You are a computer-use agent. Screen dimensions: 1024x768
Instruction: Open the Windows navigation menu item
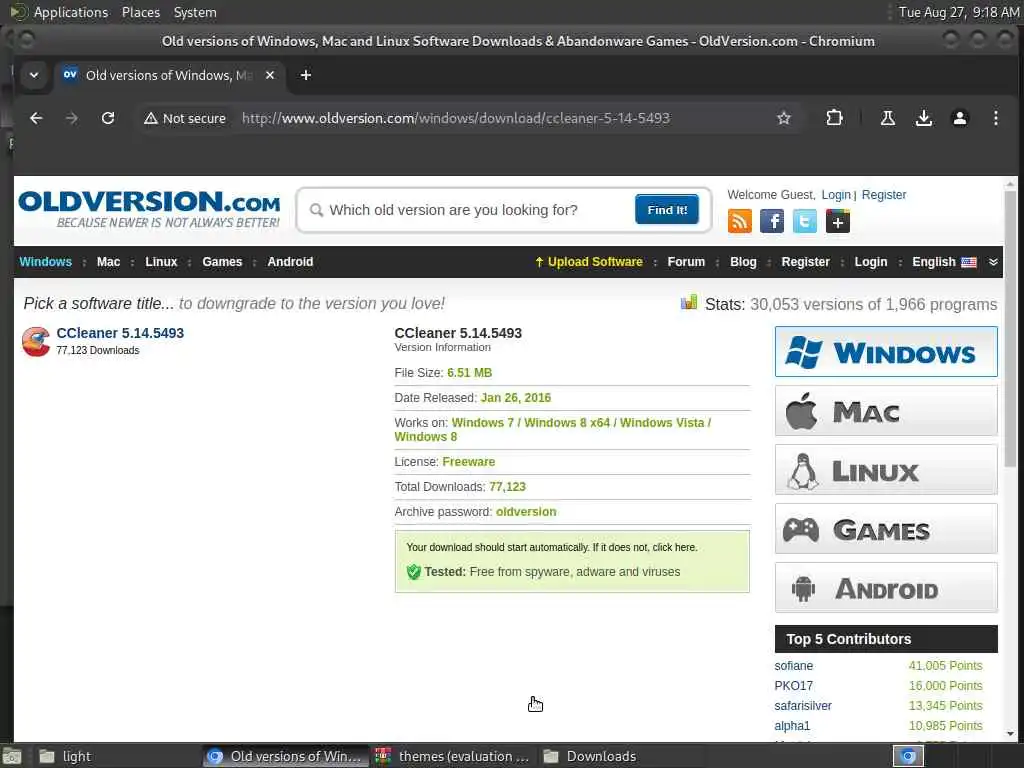click(46, 262)
